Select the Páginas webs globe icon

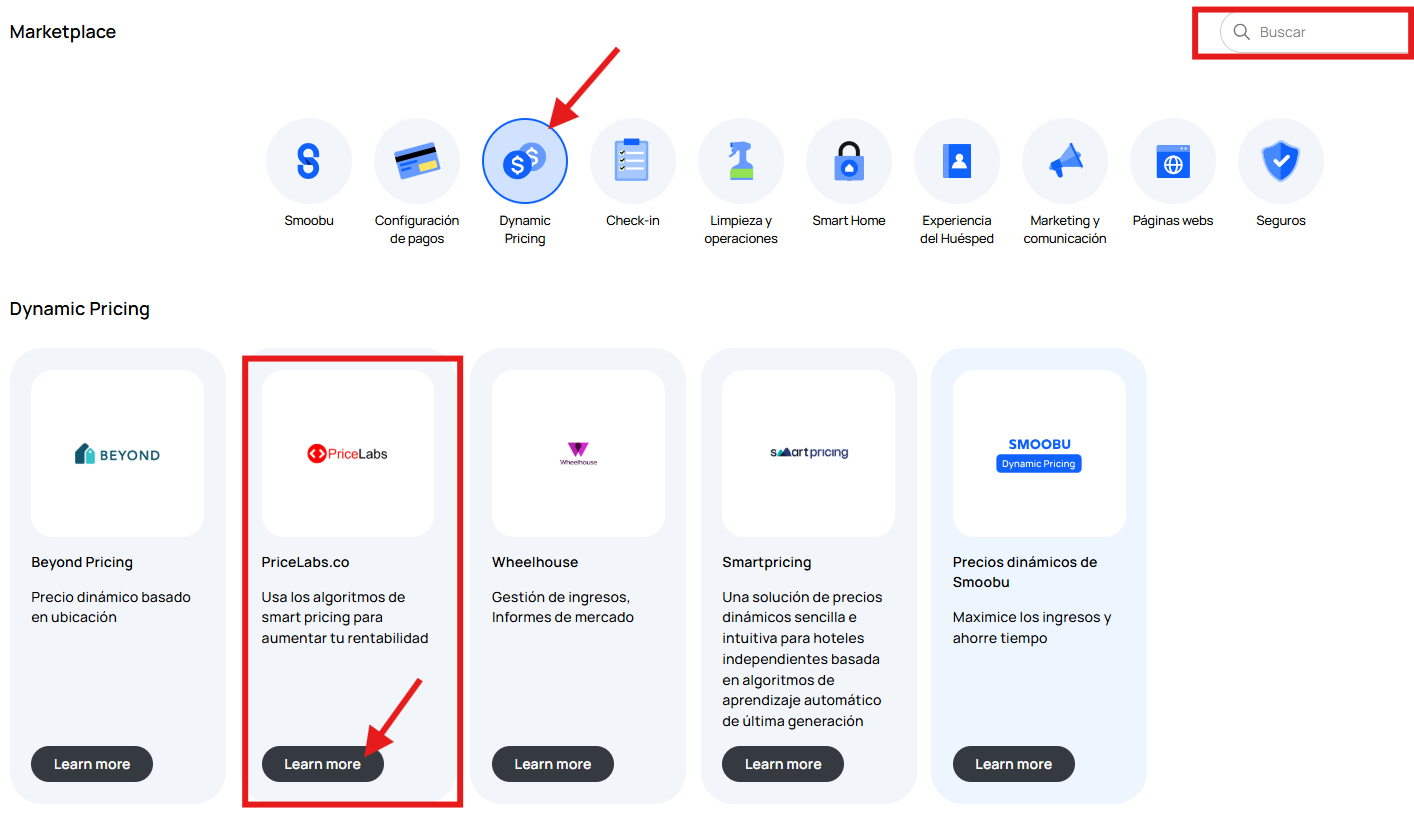pos(1173,161)
